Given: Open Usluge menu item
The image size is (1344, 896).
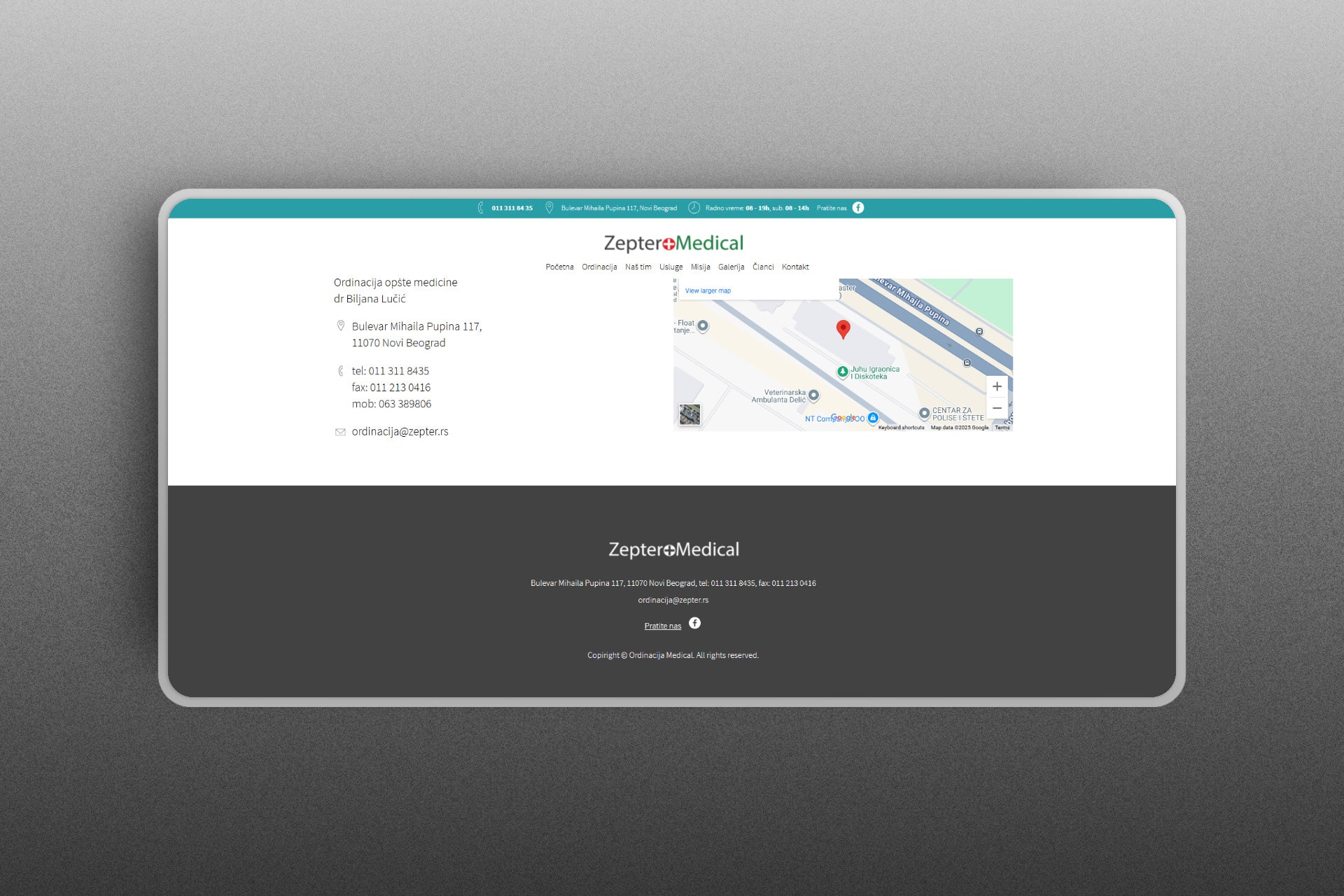Looking at the screenshot, I should click(x=671, y=267).
